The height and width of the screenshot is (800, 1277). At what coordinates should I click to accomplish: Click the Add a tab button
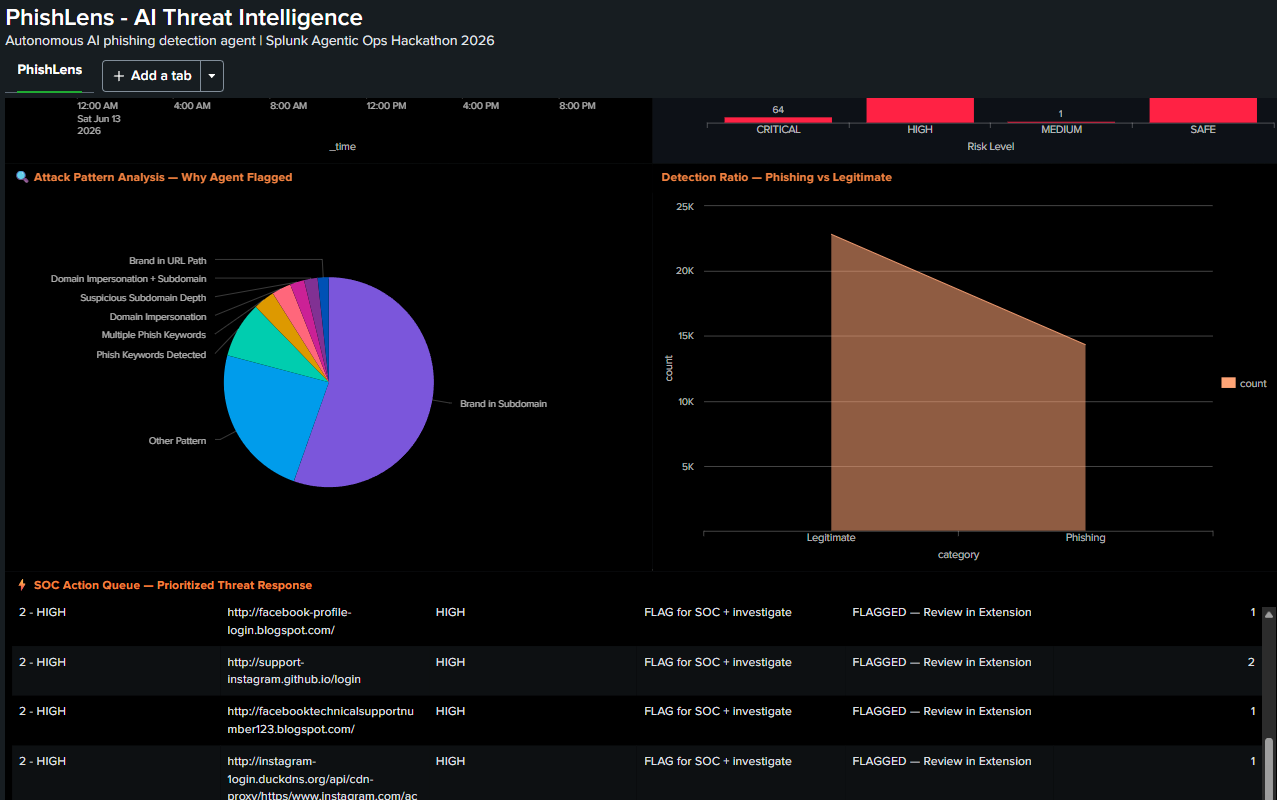152,76
